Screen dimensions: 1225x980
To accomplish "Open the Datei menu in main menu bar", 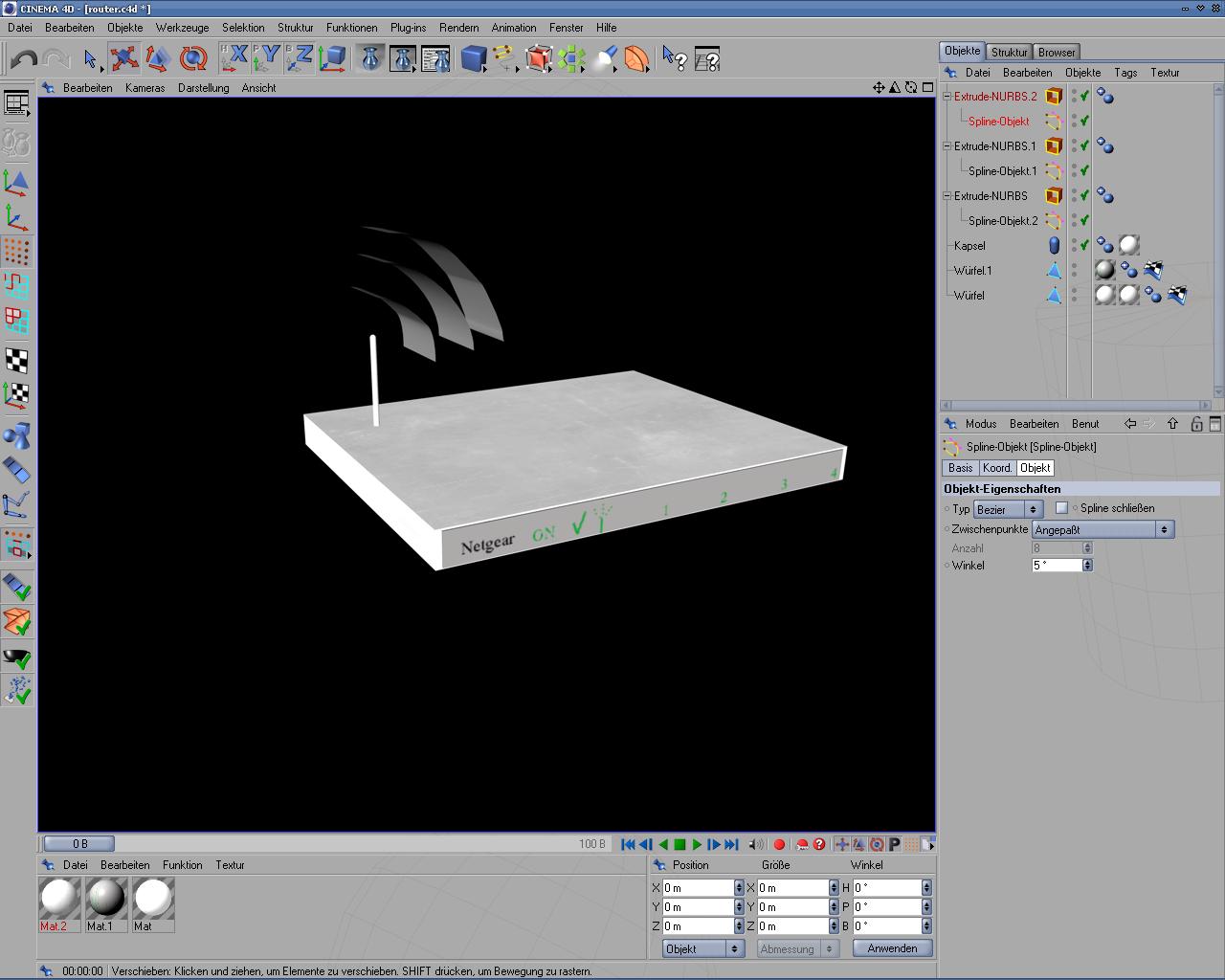I will click(x=20, y=28).
